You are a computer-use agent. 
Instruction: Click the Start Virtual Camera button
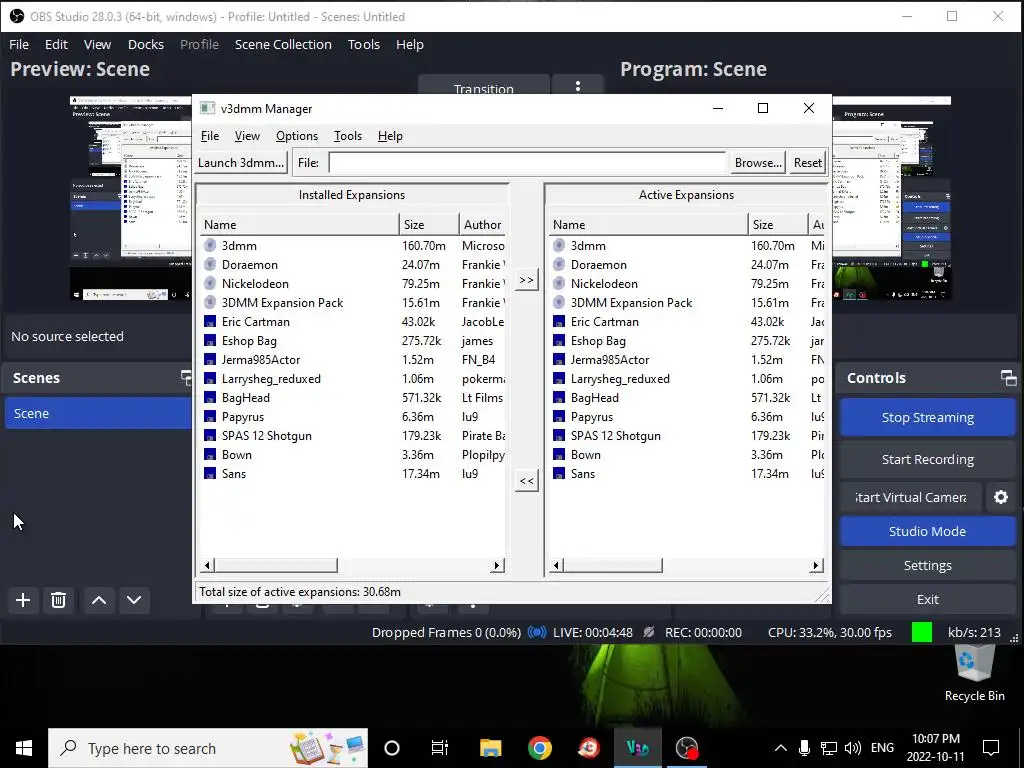910,498
